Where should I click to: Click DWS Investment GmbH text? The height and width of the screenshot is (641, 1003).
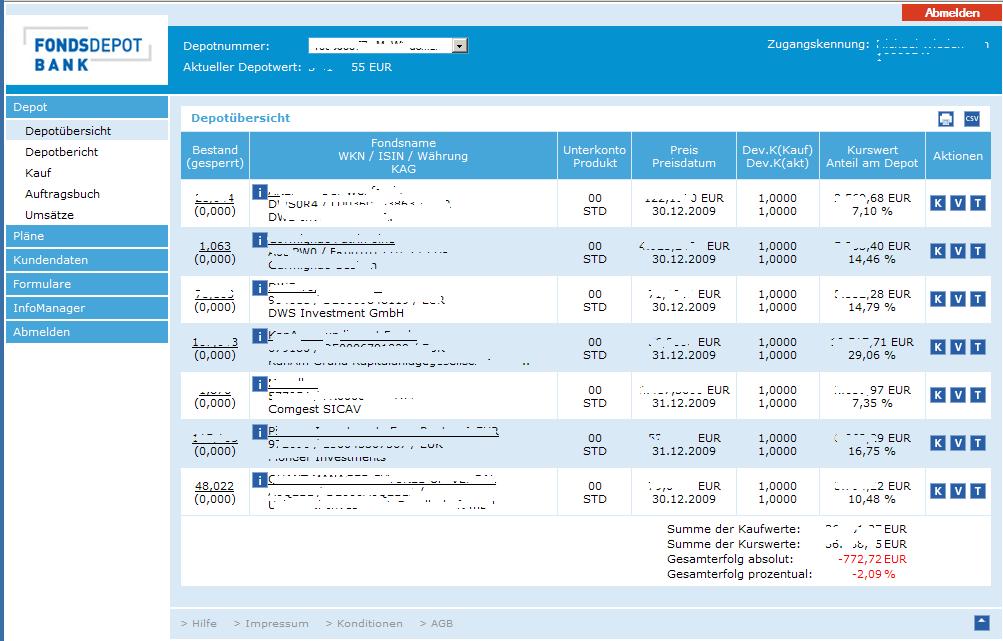click(336, 313)
